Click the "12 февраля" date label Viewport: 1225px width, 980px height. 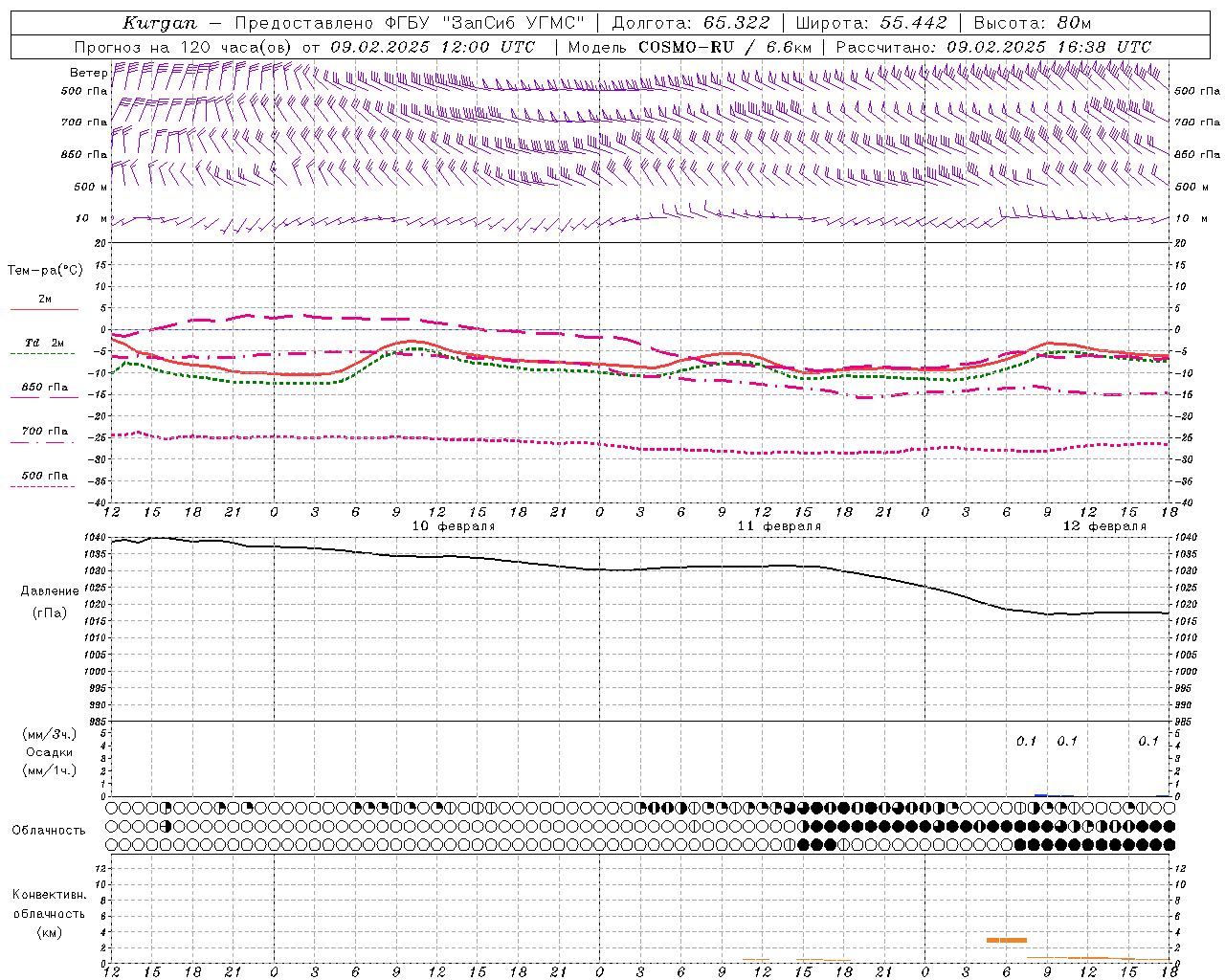[x=1104, y=526]
